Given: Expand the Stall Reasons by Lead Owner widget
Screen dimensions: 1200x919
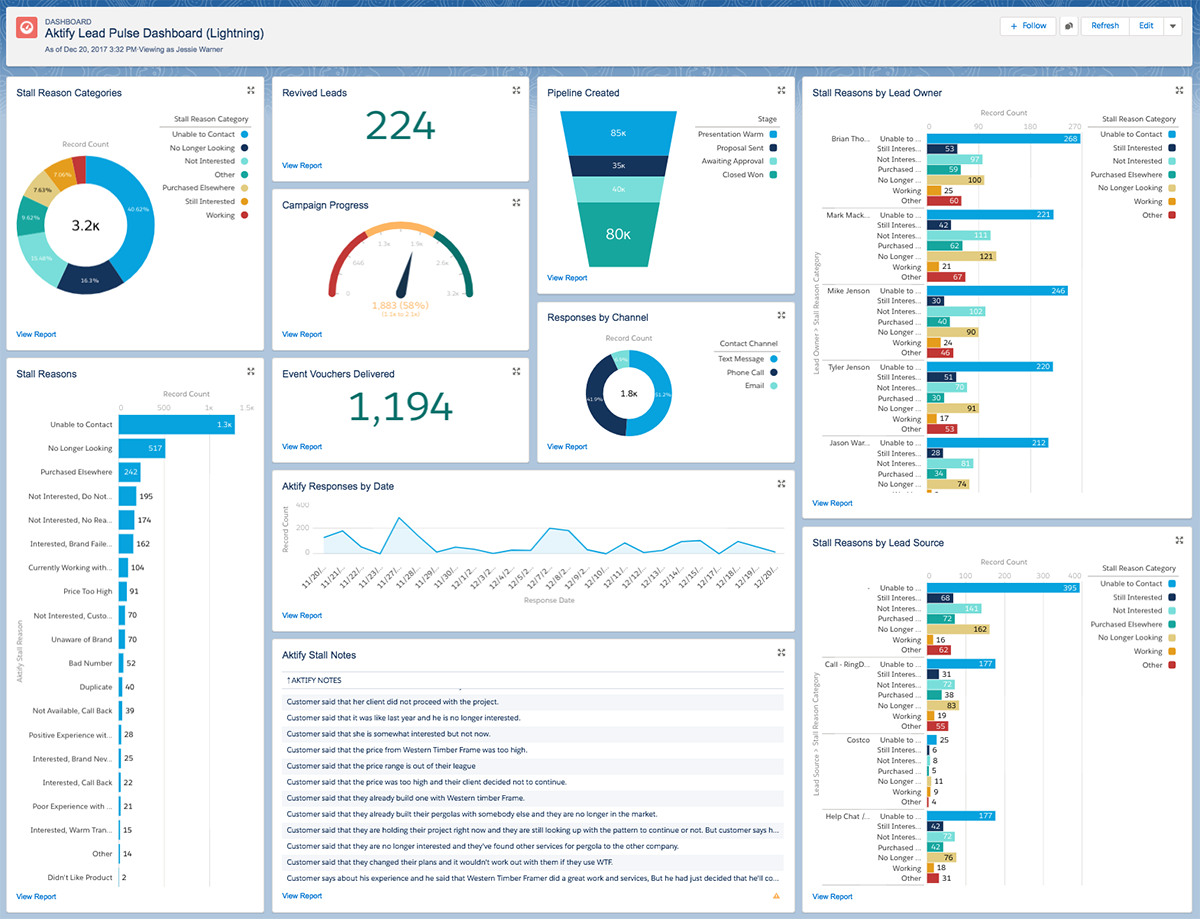Looking at the screenshot, I should pos(1179,91).
